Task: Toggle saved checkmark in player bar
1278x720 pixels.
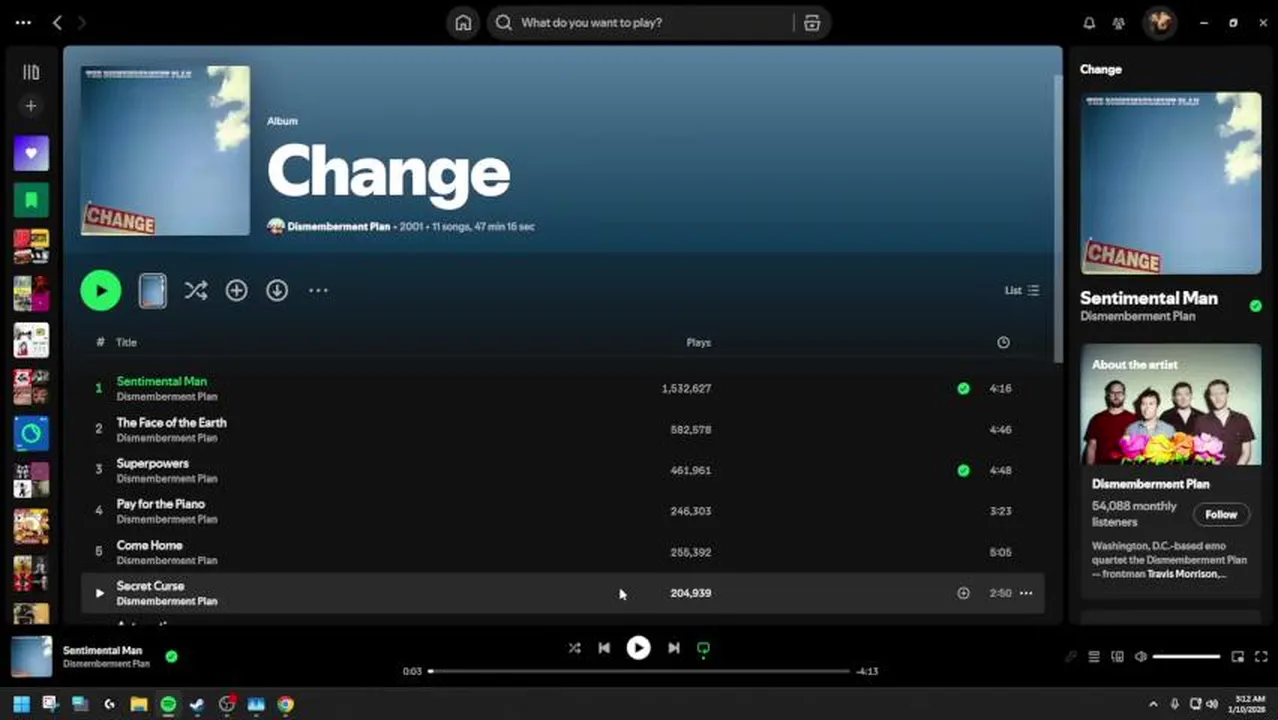Action: (171, 657)
